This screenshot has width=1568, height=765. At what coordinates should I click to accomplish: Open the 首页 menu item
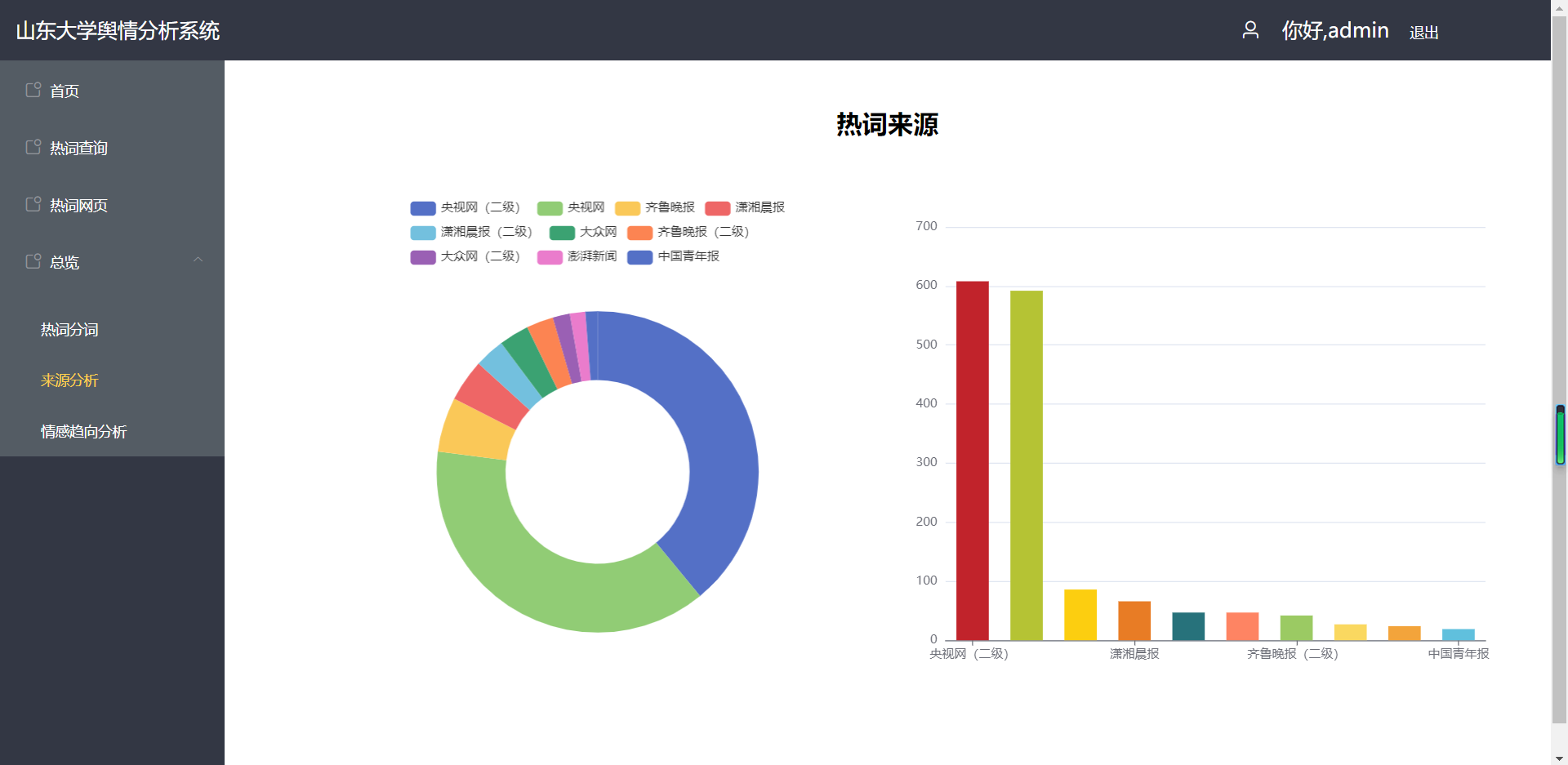(112, 91)
